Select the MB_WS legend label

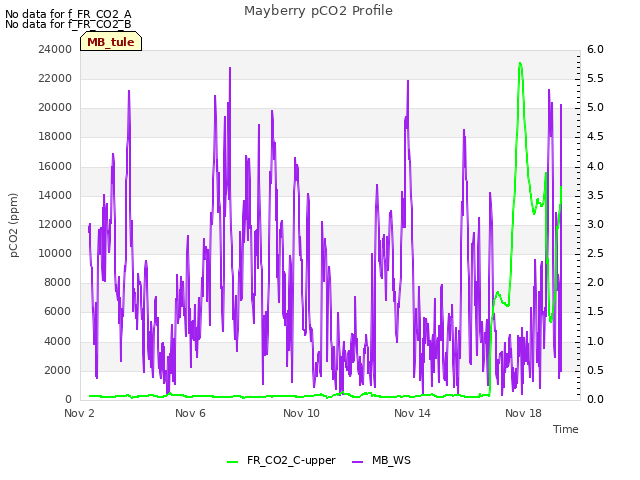tap(391, 460)
